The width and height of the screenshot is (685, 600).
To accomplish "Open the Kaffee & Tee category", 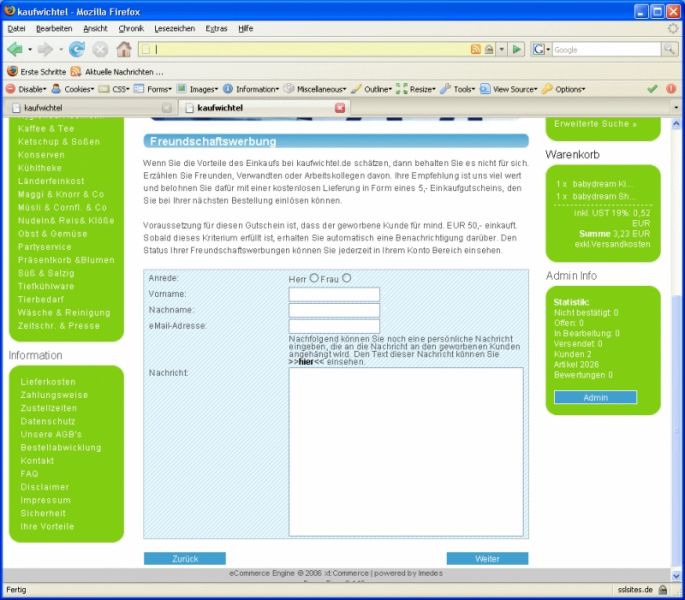I will 46,128.
